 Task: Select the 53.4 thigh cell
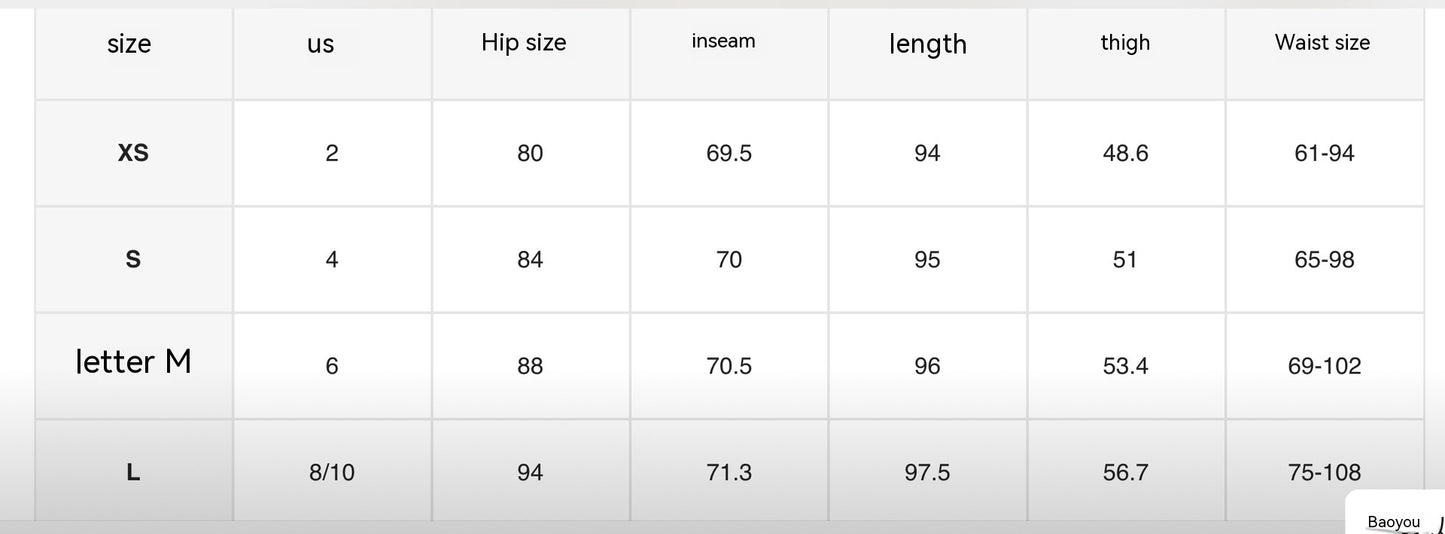1125,366
